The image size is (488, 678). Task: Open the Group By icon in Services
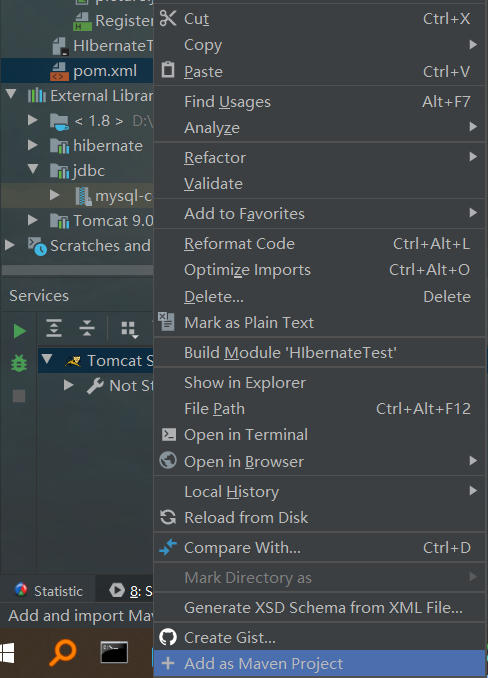click(129, 329)
